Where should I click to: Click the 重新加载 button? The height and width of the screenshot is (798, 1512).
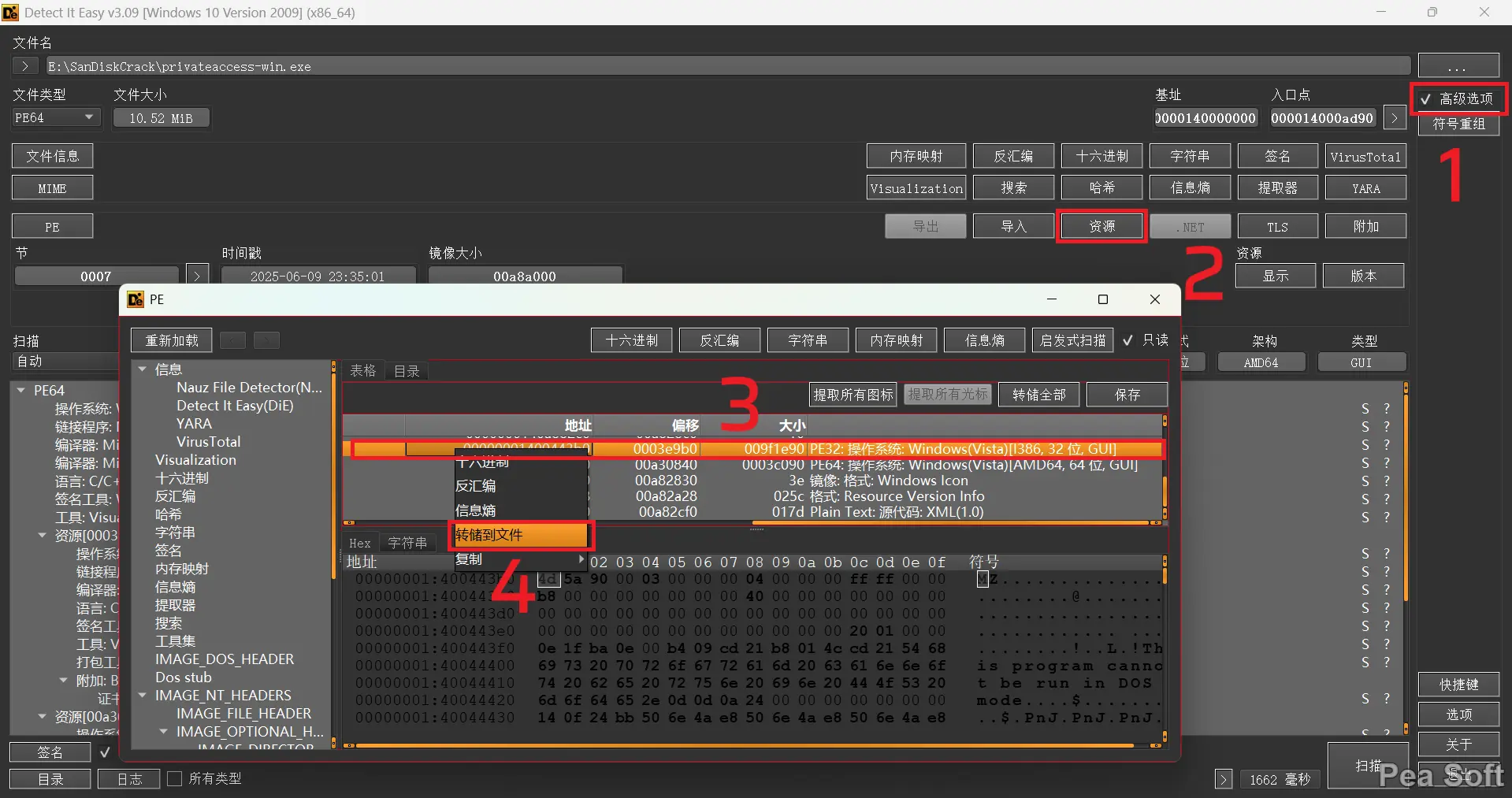coord(172,340)
